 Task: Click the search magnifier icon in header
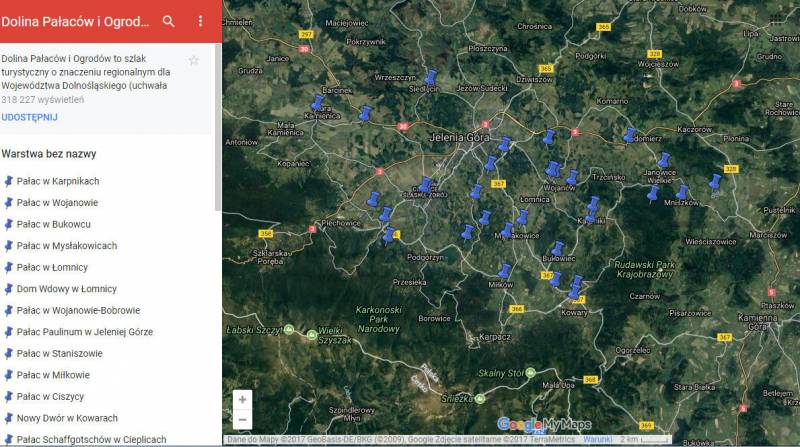pyautogui.click(x=168, y=21)
